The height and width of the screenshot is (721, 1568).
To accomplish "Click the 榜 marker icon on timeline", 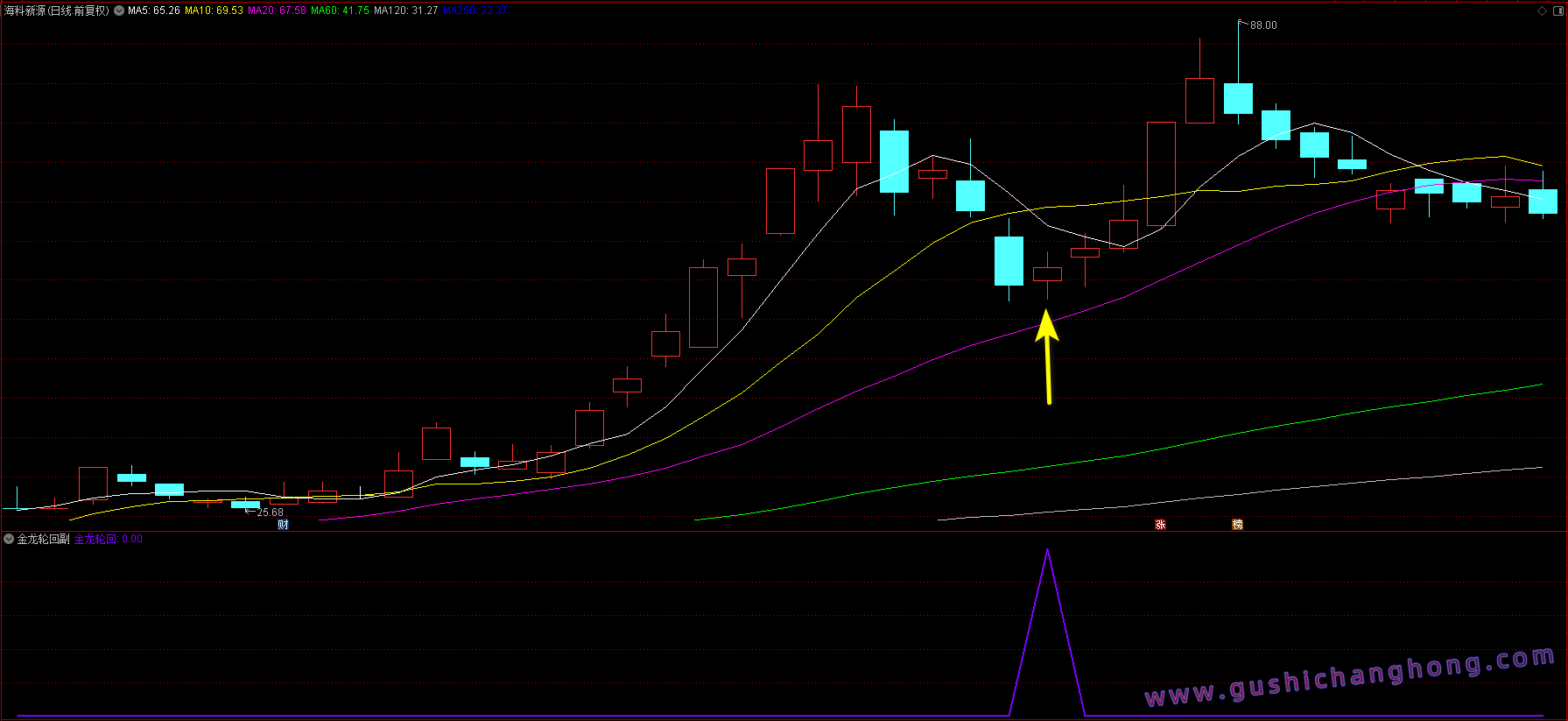I will 1237,525.
